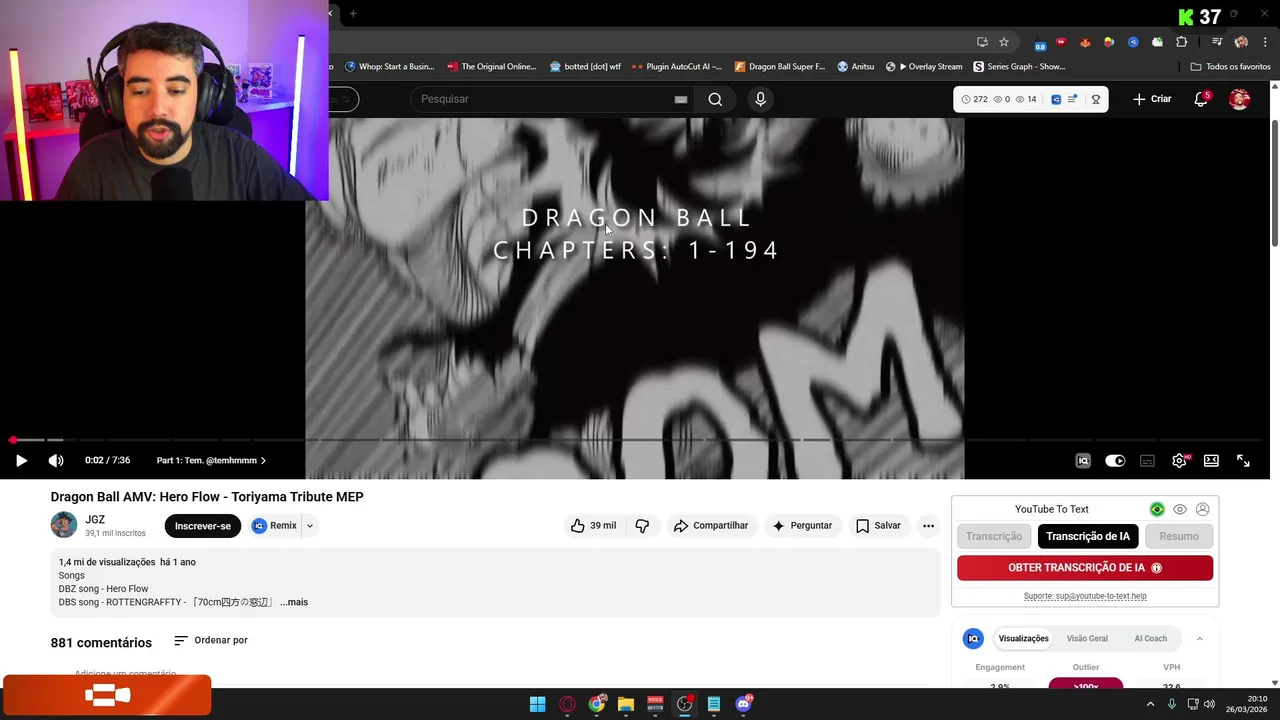Switch to theater mode view
Screen dimensions: 1280x720
[x=1211, y=460]
